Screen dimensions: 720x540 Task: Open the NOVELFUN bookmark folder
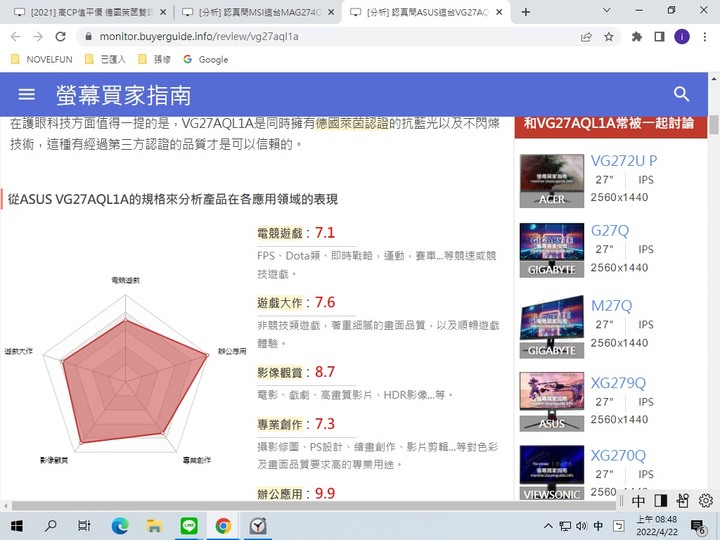tap(42, 59)
